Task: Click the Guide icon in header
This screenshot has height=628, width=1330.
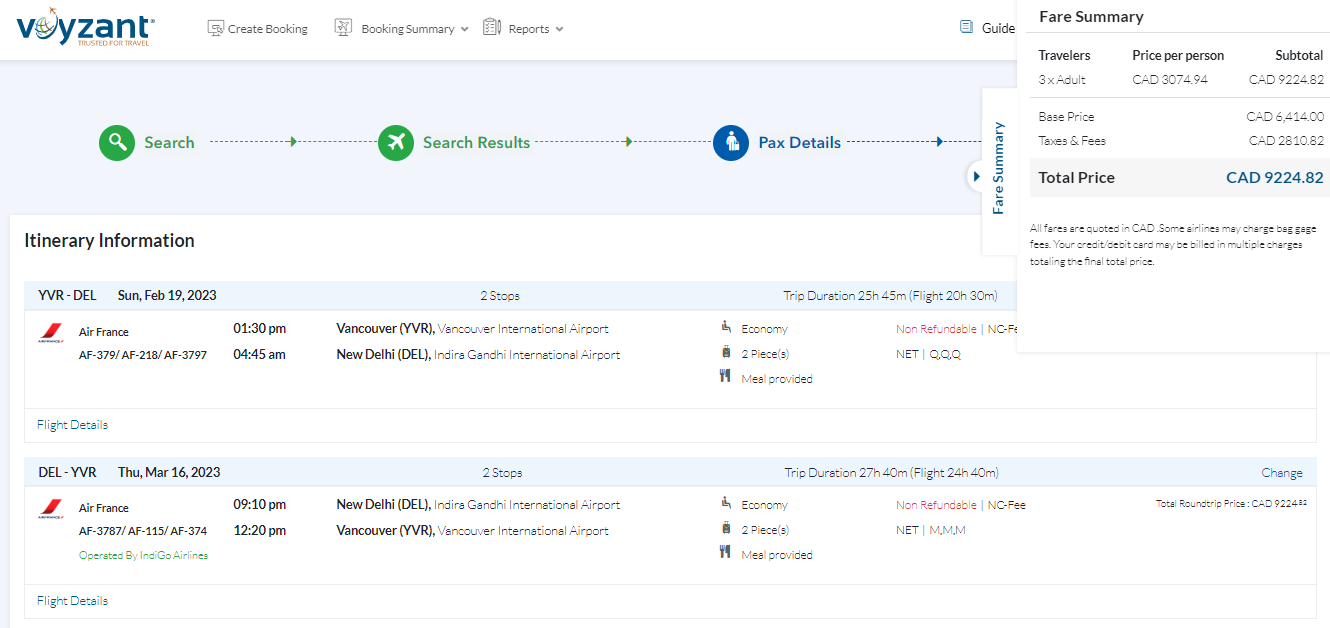Action: tap(966, 28)
